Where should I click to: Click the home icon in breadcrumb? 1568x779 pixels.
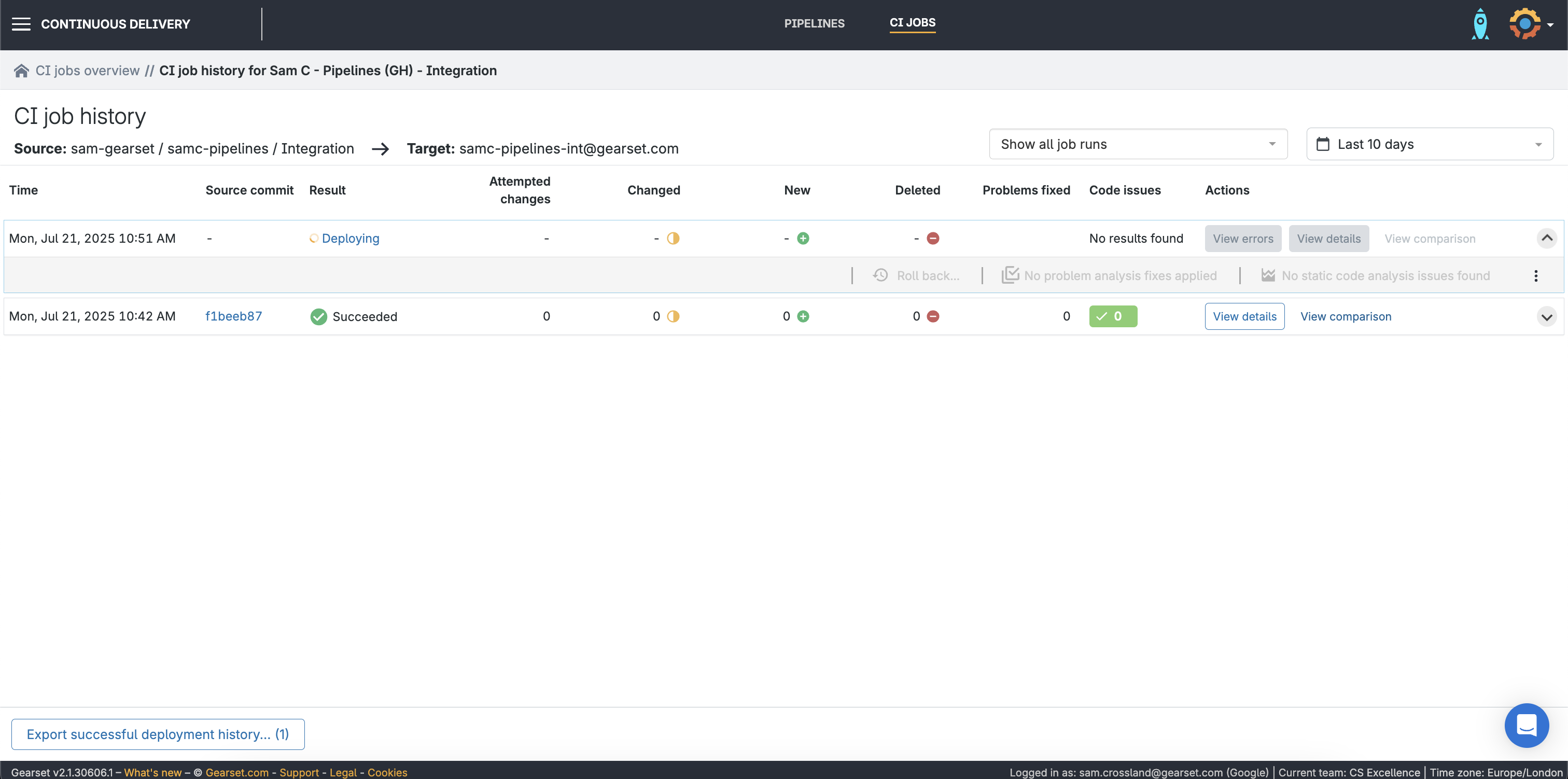(21, 71)
